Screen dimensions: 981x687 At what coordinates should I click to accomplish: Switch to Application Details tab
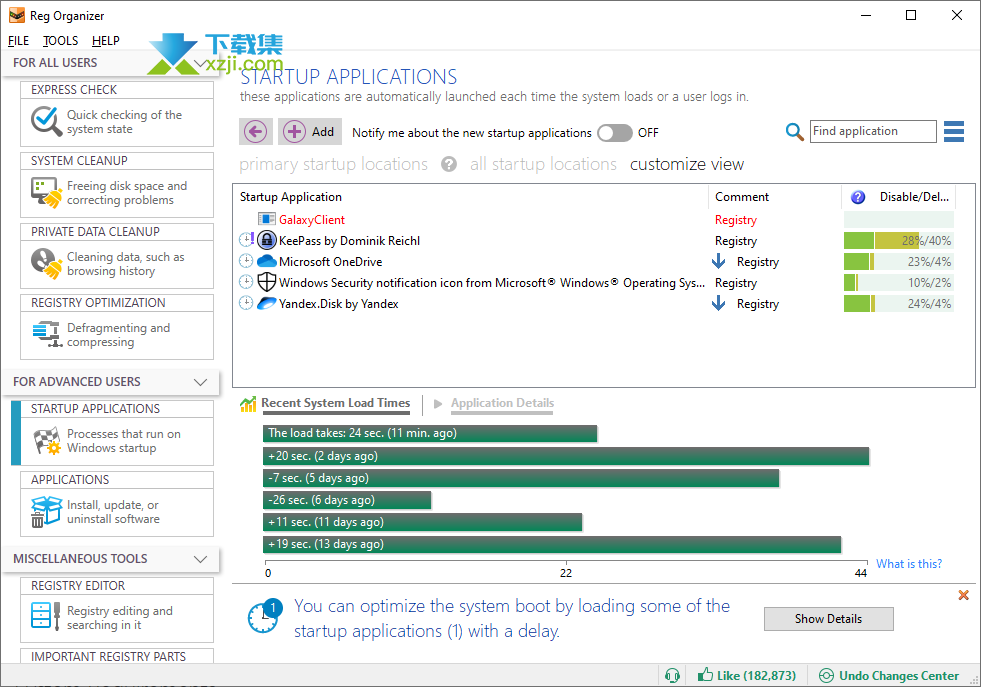[502, 403]
